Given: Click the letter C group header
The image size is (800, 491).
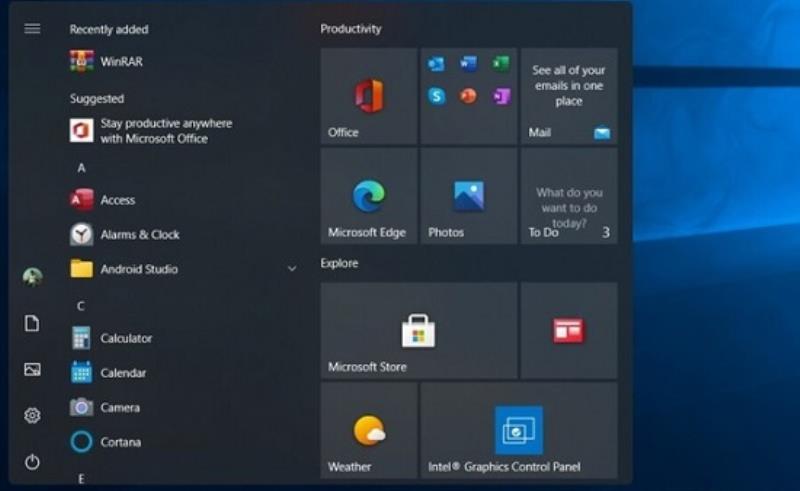Looking at the screenshot, I should tap(81, 306).
